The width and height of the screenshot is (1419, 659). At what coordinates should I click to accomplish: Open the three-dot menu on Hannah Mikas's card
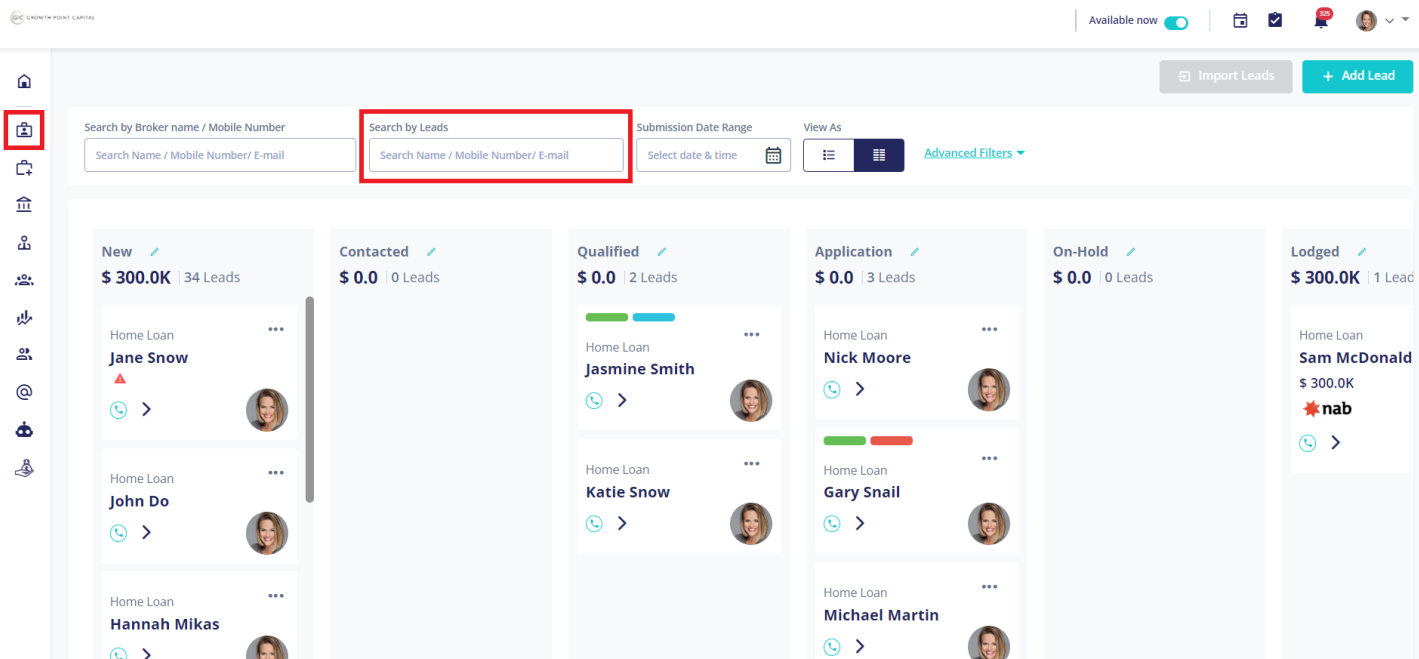[276, 596]
